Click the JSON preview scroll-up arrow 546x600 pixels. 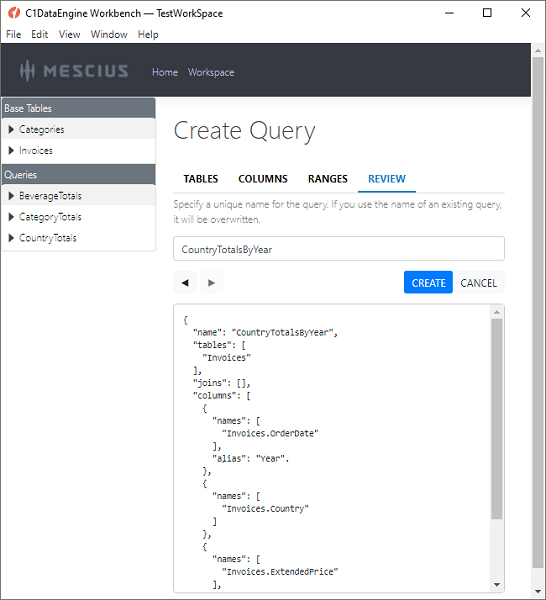[497, 312]
